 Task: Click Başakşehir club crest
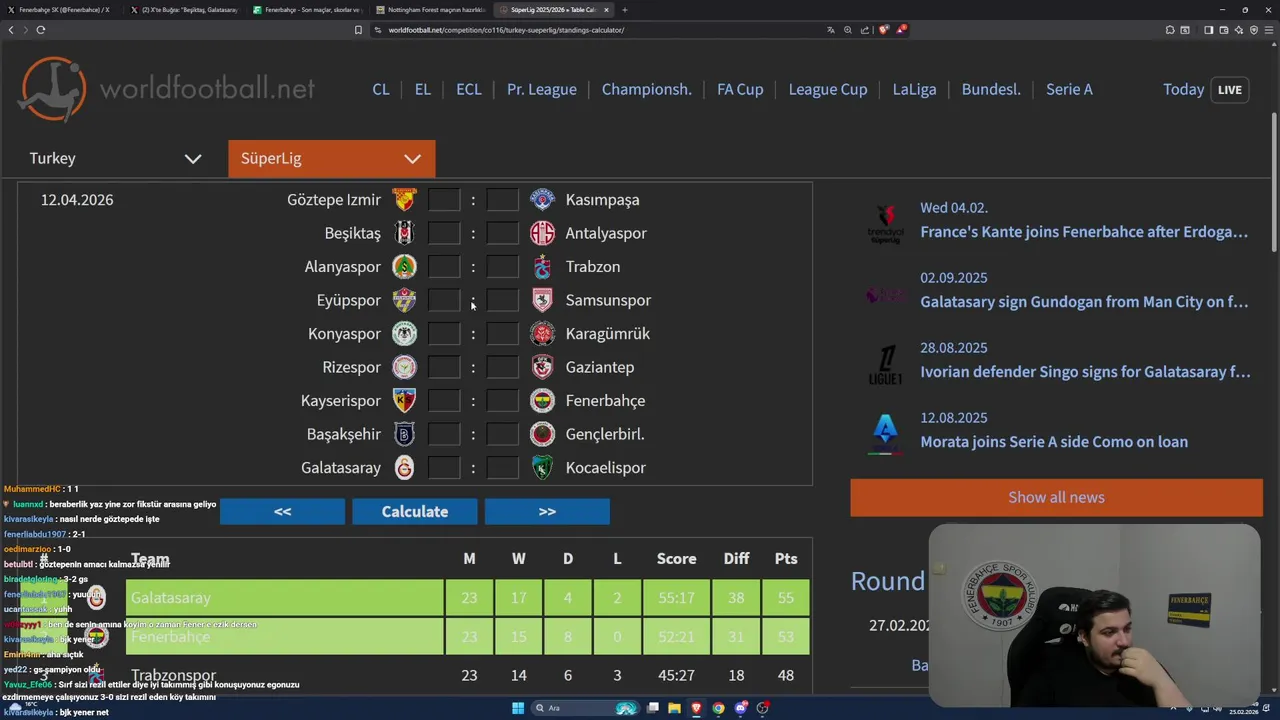(404, 434)
